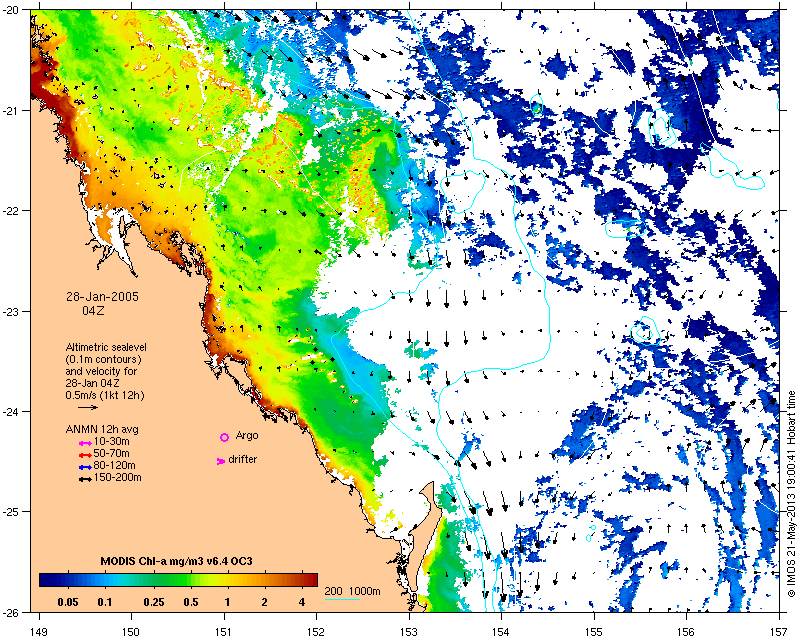Click the 'drifter' legend label
The width and height of the screenshot is (800, 640).
point(243,459)
